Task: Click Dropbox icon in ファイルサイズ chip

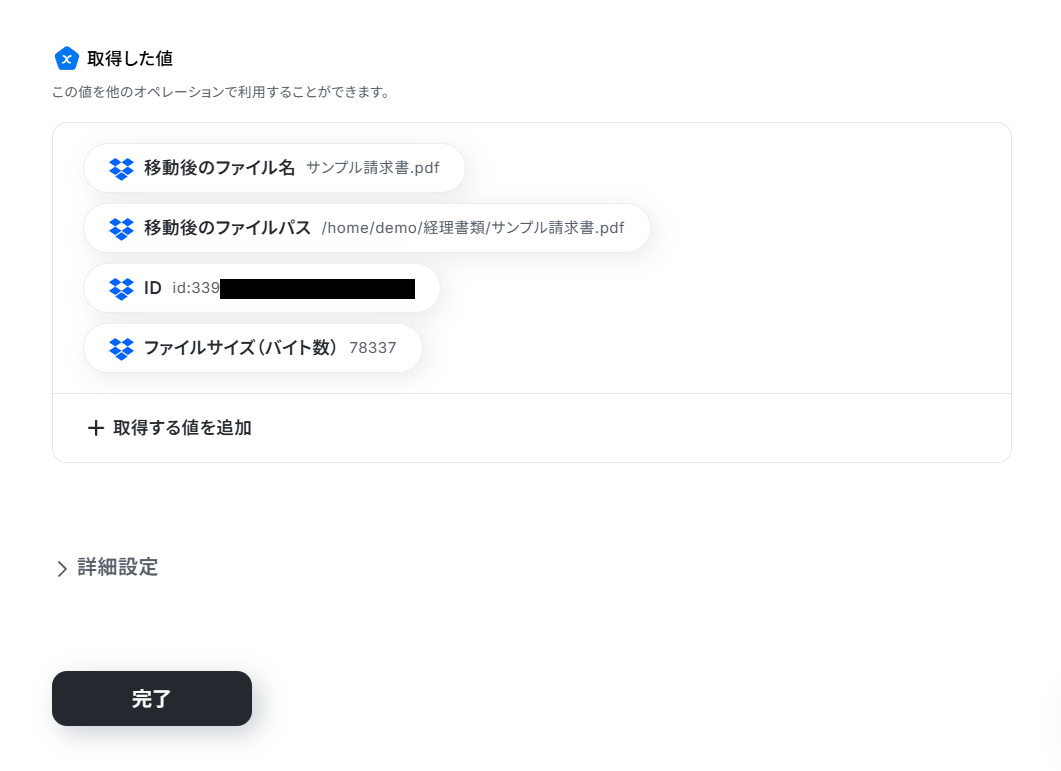Action: [x=121, y=349]
